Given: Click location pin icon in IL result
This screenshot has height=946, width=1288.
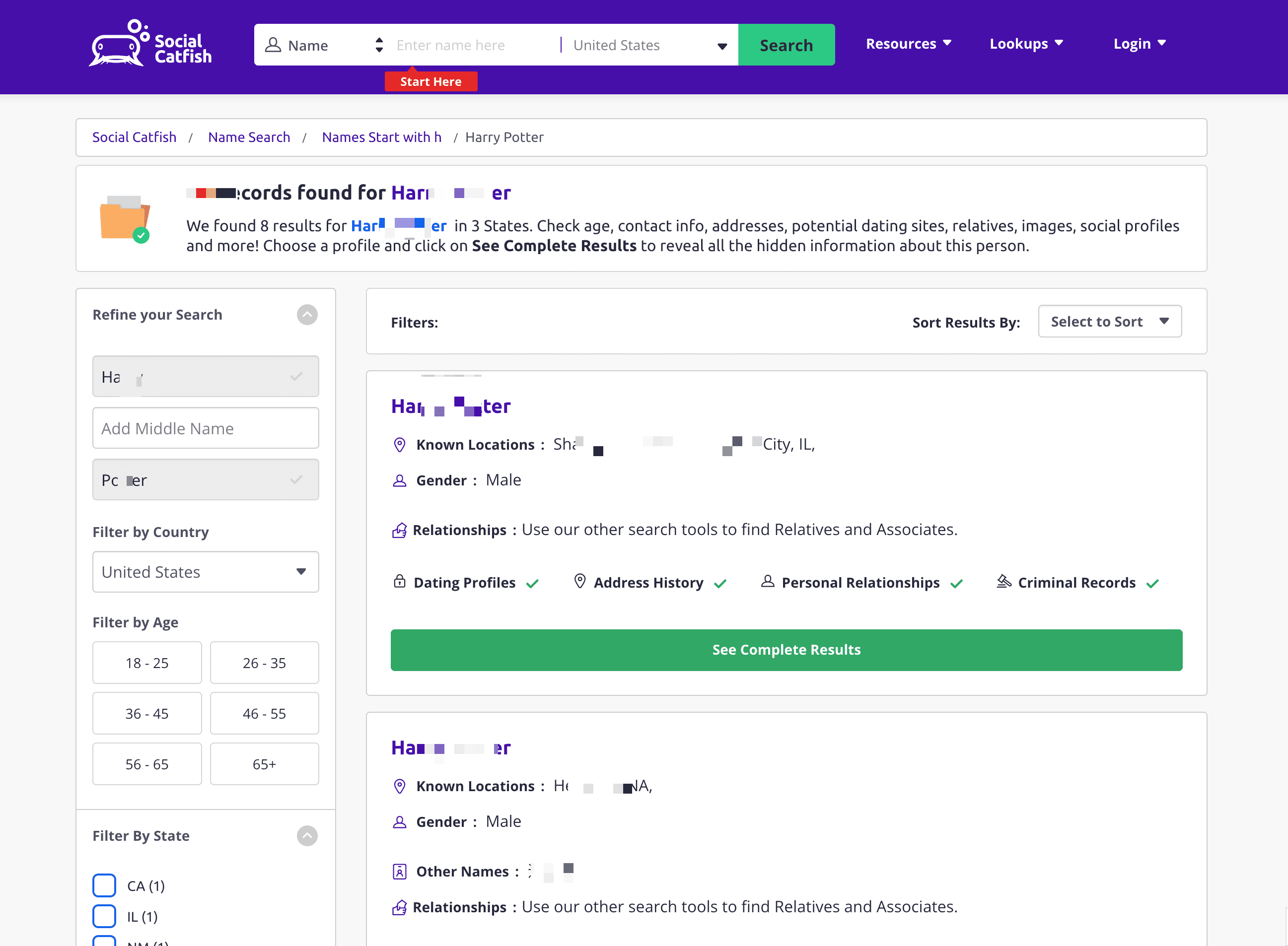Looking at the screenshot, I should 400,445.
